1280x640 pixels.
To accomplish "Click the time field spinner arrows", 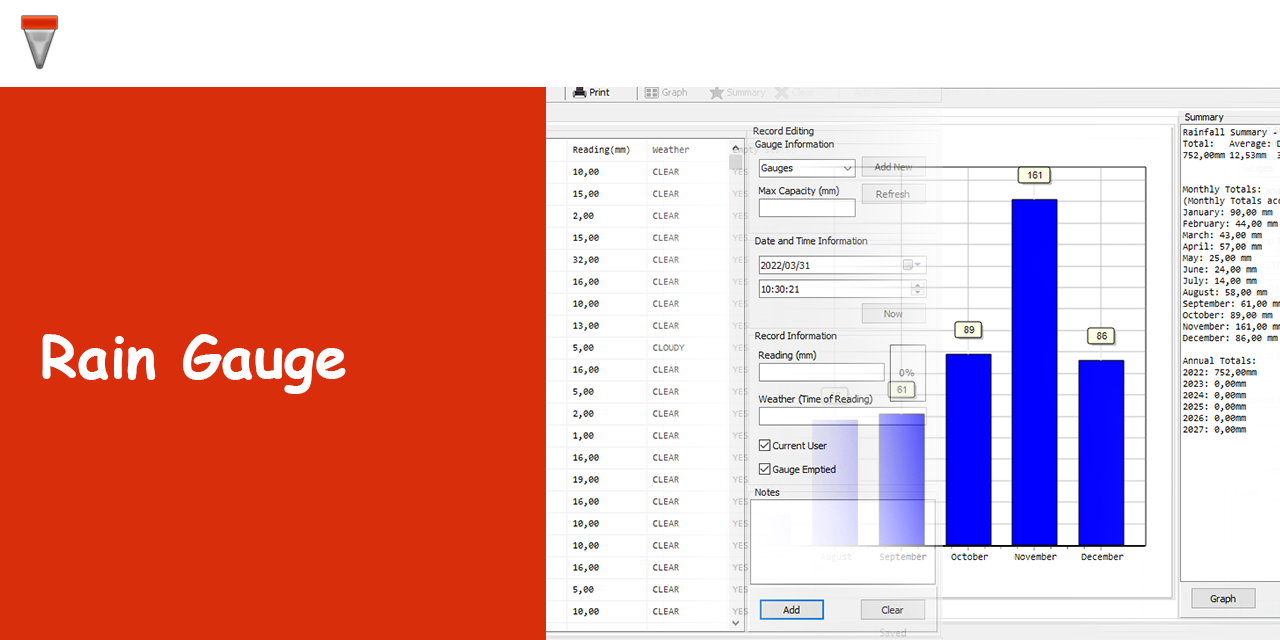I will point(918,289).
